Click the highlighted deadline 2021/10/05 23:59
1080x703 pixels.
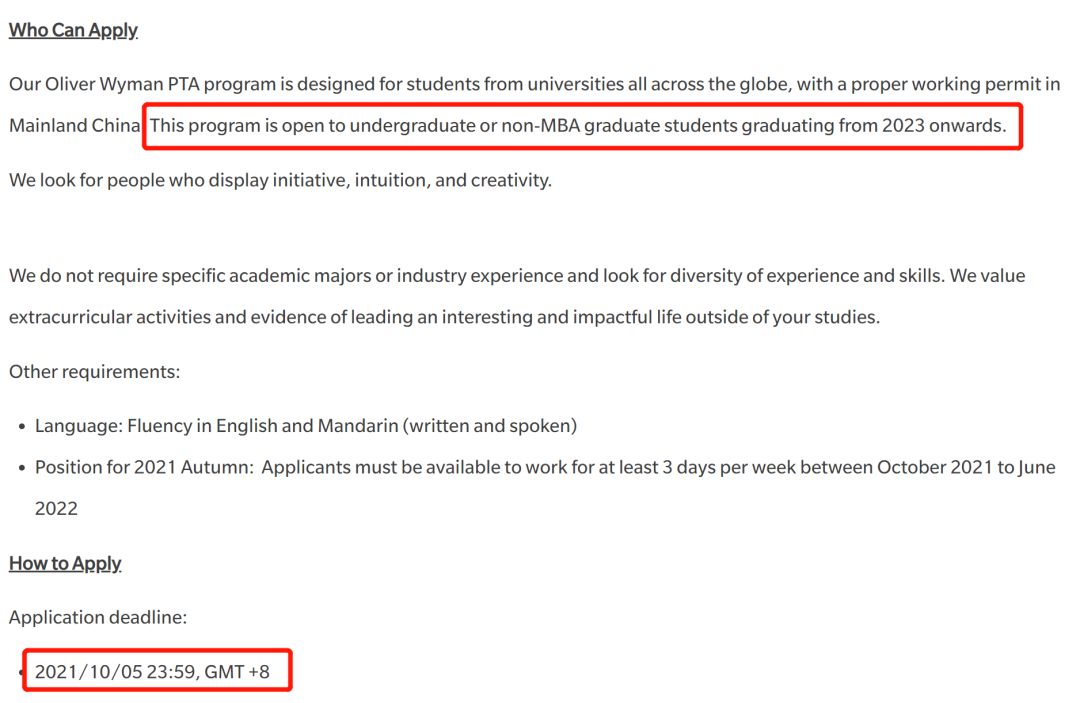115,671
